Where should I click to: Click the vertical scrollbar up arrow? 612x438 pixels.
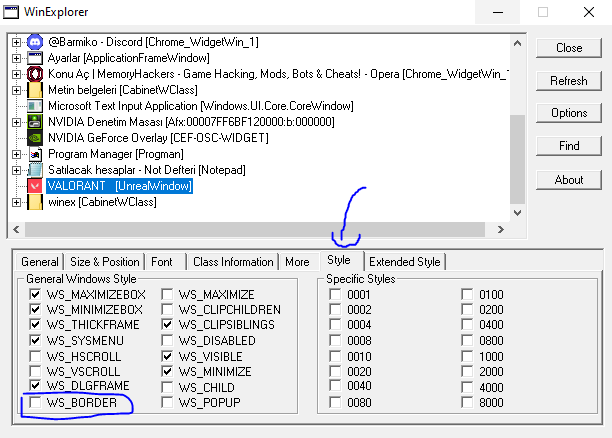[518, 43]
